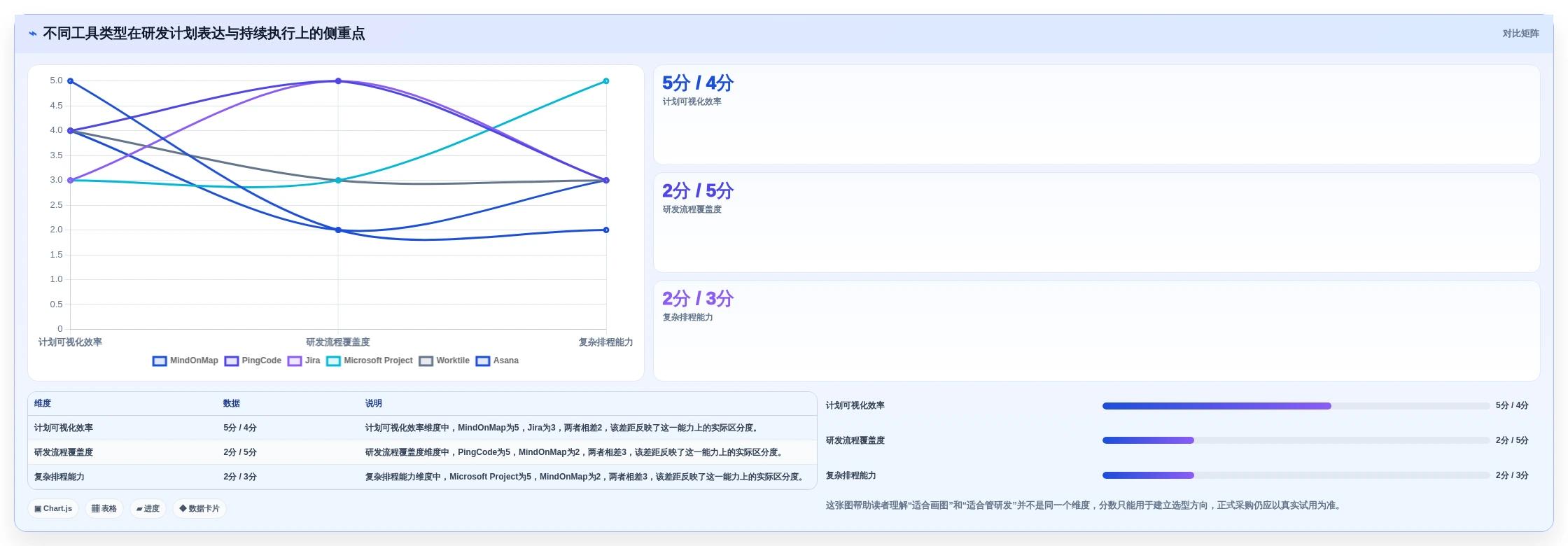Viewport: 1568px width, 546px height.
Task: Click the 维度 table column header
Action: tap(43, 403)
